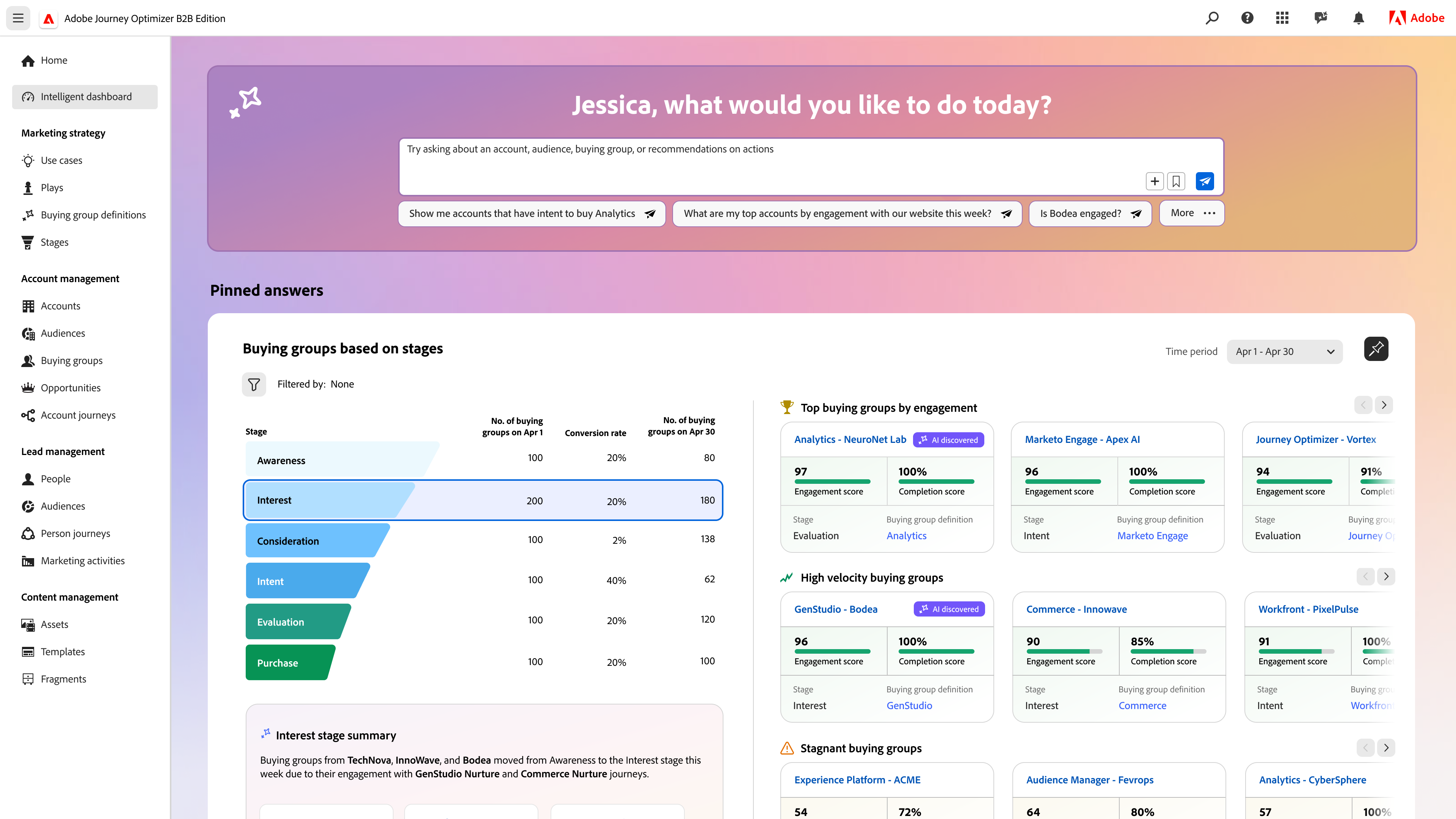Open the hamburger navigation menu
This screenshot has height=819, width=1456.
(18, 18)
